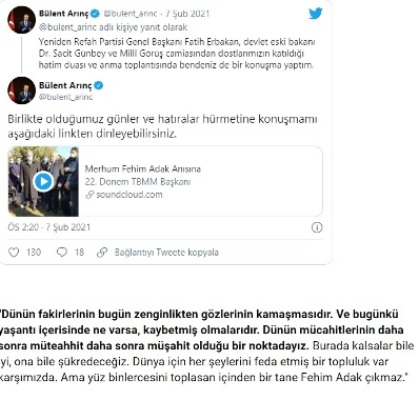Viewport: 418px width, 400px height.
Task: Click the 130 likes count
Action: click(x=34, y=252)
